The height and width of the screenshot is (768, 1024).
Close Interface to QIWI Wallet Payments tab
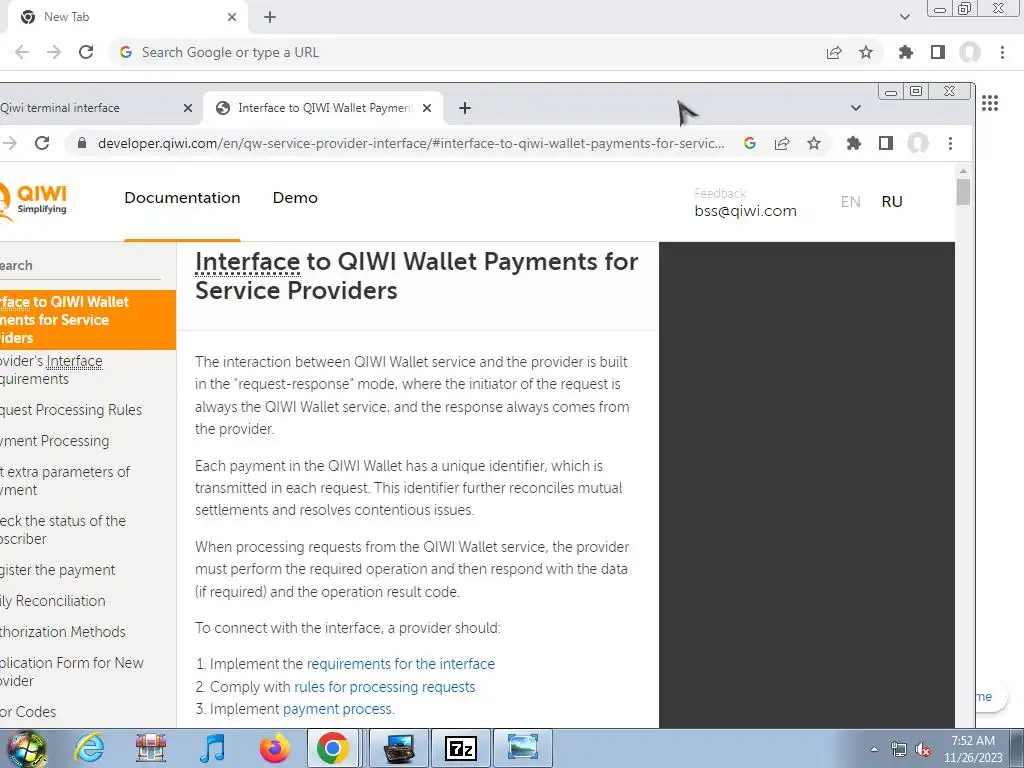427,108
